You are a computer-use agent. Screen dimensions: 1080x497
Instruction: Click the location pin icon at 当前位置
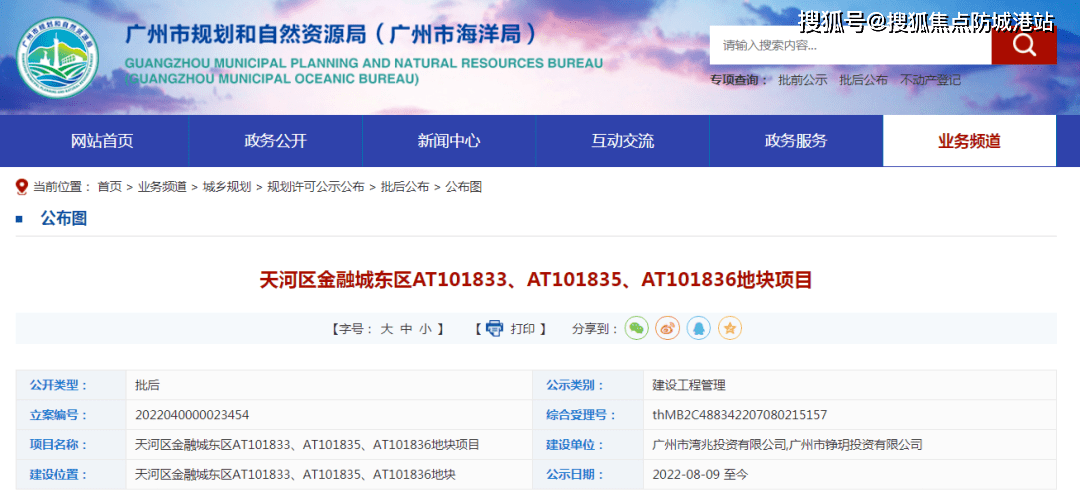(22, 187)
